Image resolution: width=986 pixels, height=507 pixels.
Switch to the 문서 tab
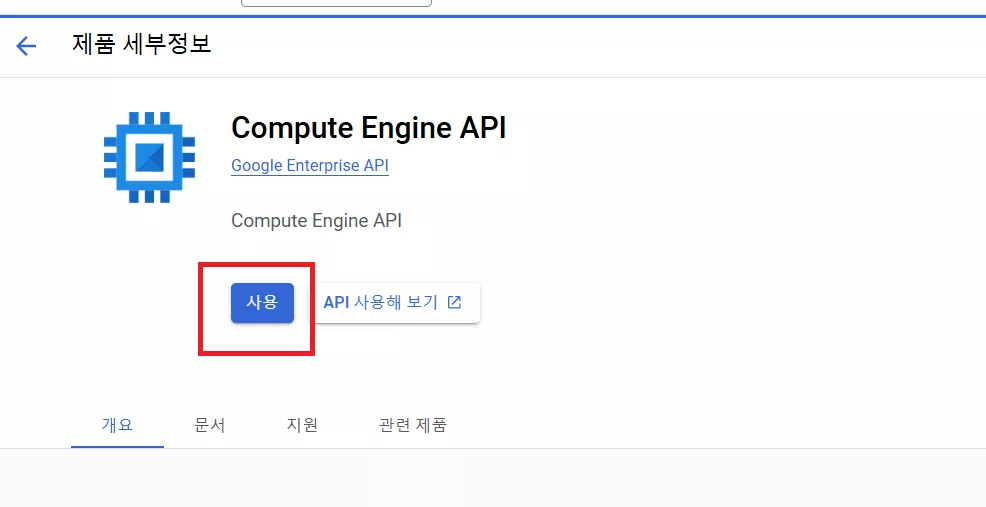click(x=209, y=425)
